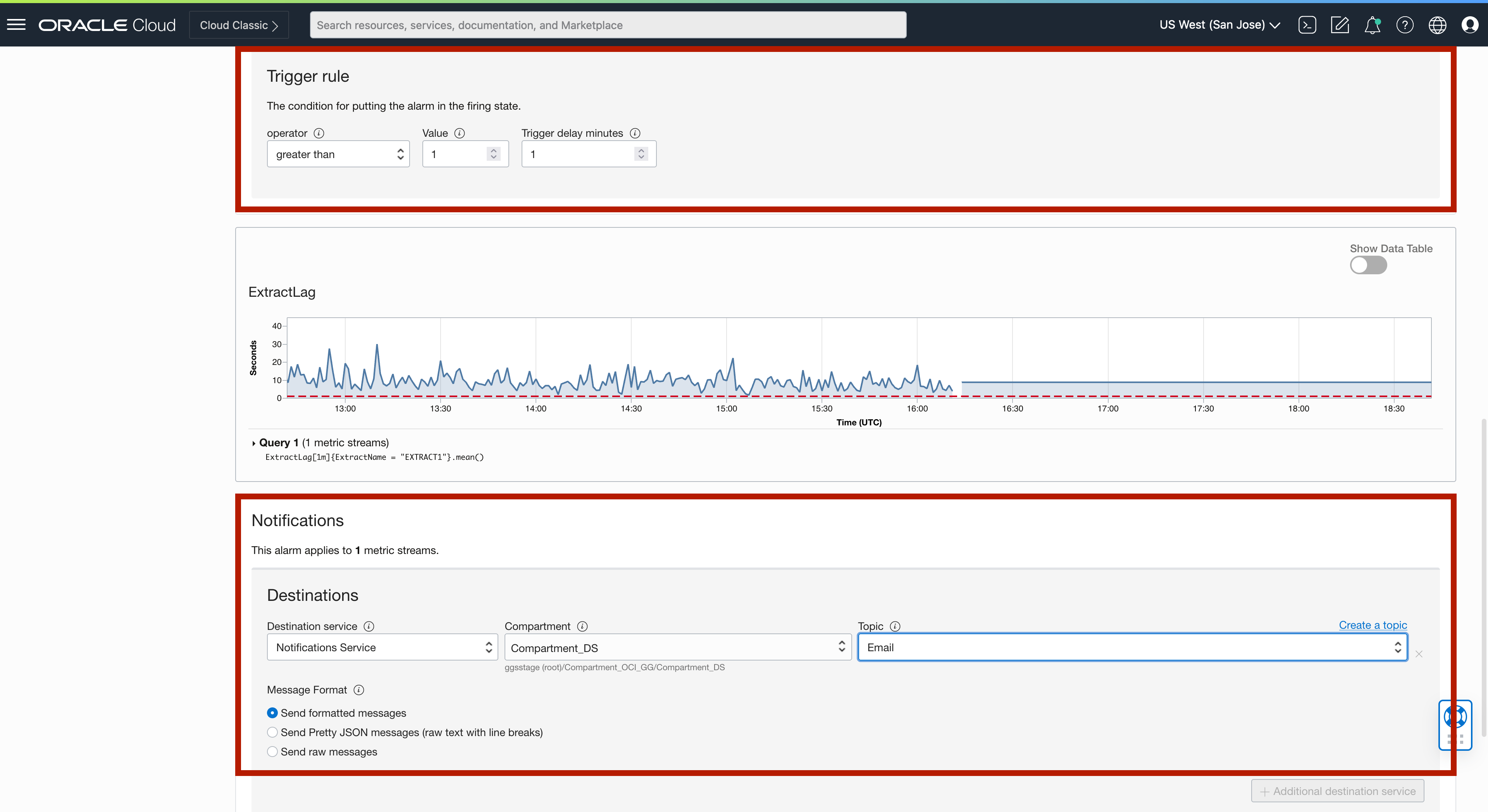This screenshot has height=812, width=1488.
Task: Select Send Pretty JSON messages option
Action: (272, 732)
